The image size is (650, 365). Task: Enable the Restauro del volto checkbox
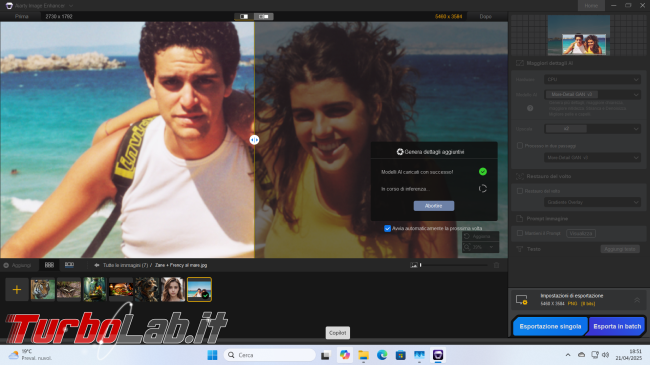[520, 191]
